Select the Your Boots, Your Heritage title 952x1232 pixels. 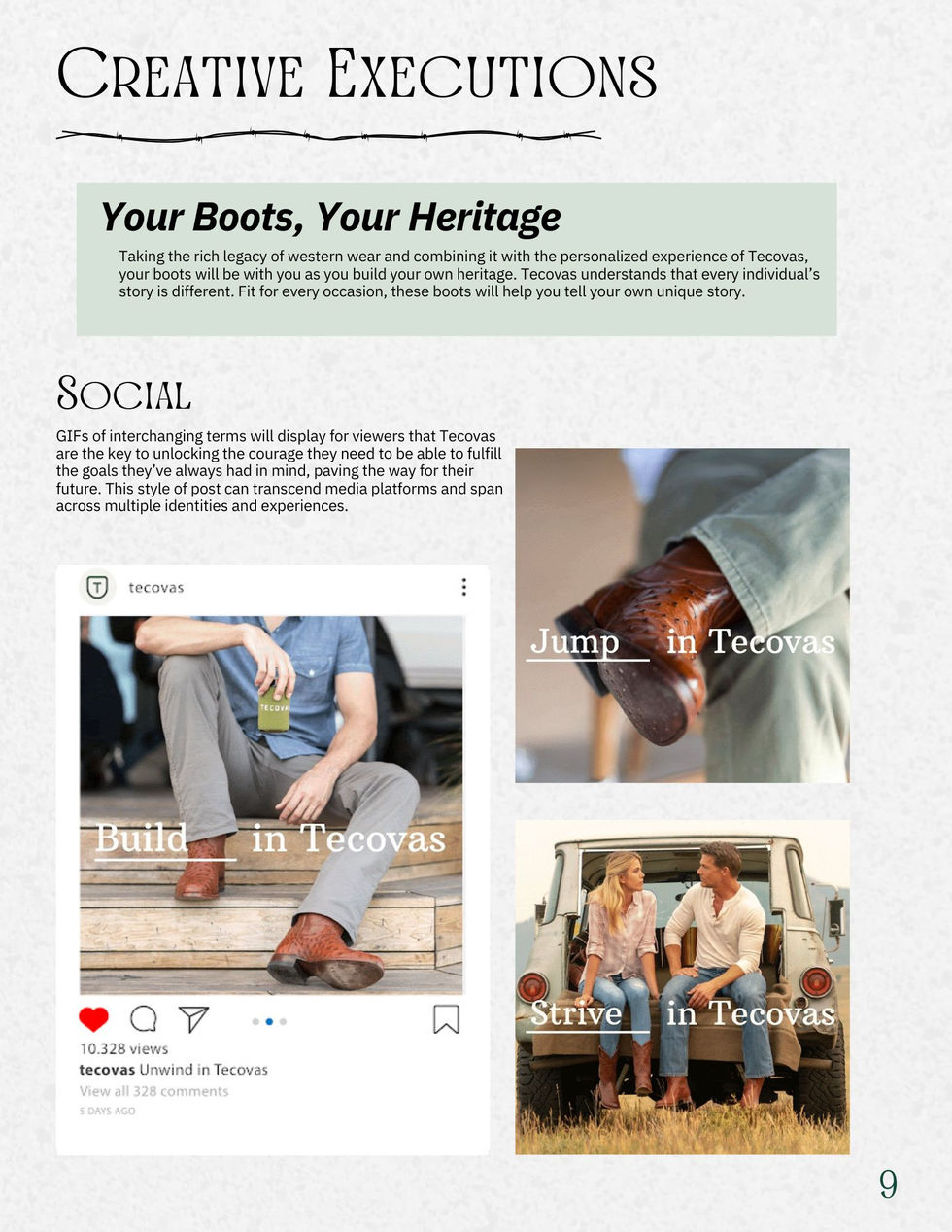(330, 217)
